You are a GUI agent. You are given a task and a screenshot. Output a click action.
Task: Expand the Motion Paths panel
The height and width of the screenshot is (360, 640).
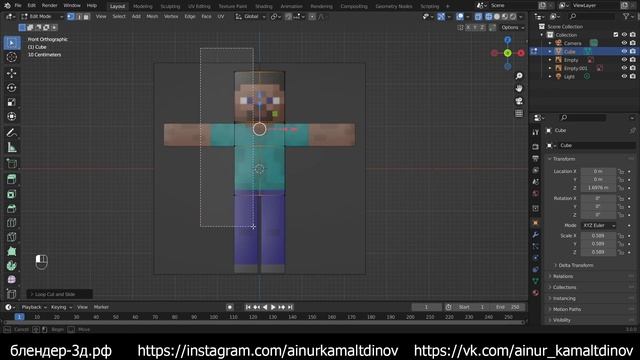click(567, 309)
